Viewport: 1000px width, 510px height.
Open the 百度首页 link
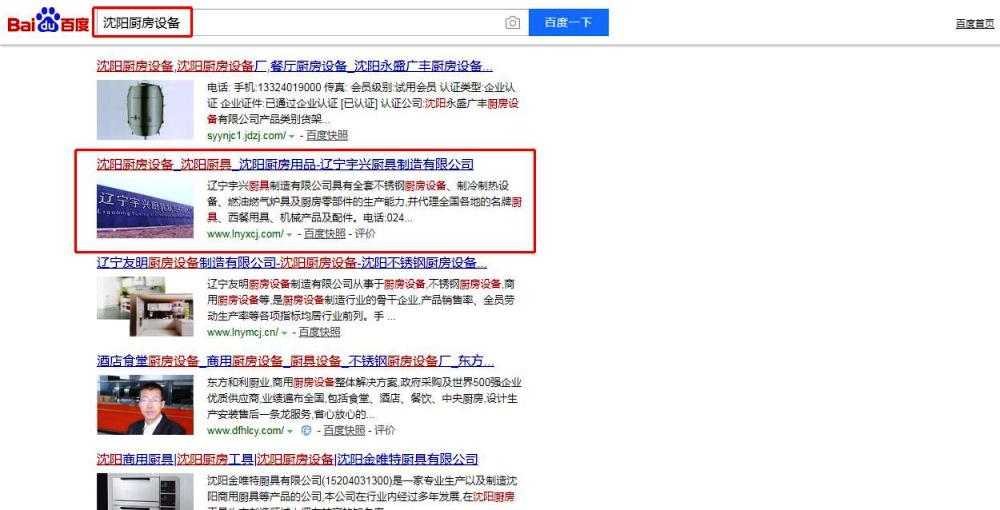click(974, 24)
